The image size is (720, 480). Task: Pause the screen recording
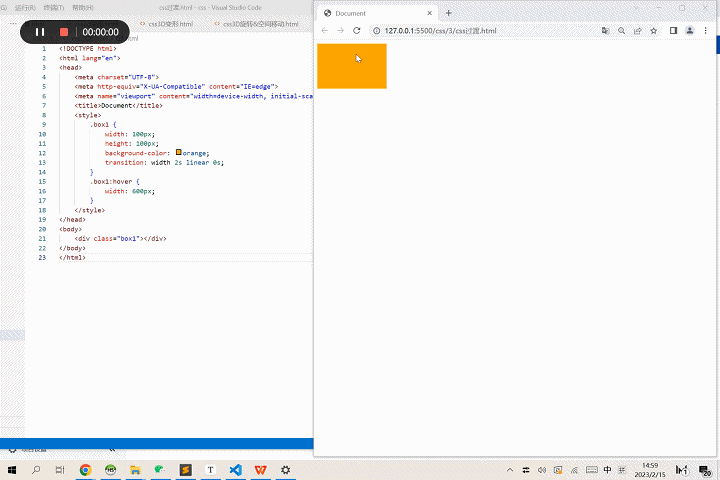(x=40, y=32)
